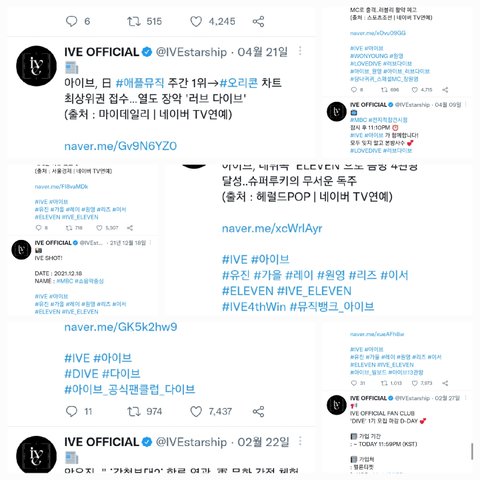Open the naver.me/GK5k2hw9 link
Viewport: 480px width, 480px height.
[x=121, y=327]
